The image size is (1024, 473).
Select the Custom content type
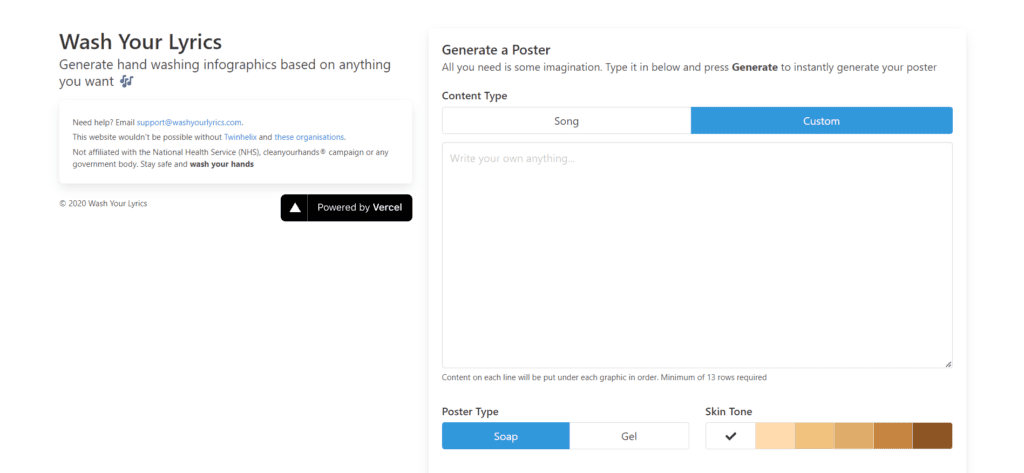(x=822, y=121)
